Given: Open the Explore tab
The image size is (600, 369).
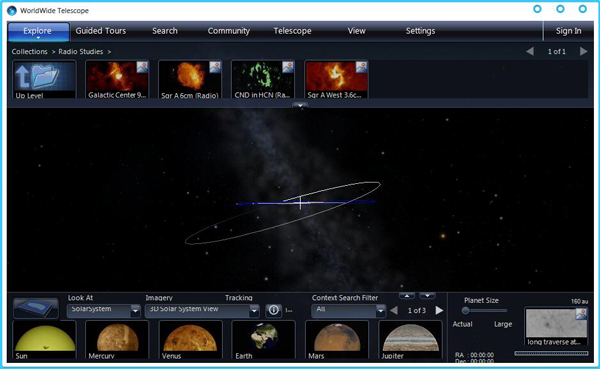Looking at the screenshot, I should [38, 31].
